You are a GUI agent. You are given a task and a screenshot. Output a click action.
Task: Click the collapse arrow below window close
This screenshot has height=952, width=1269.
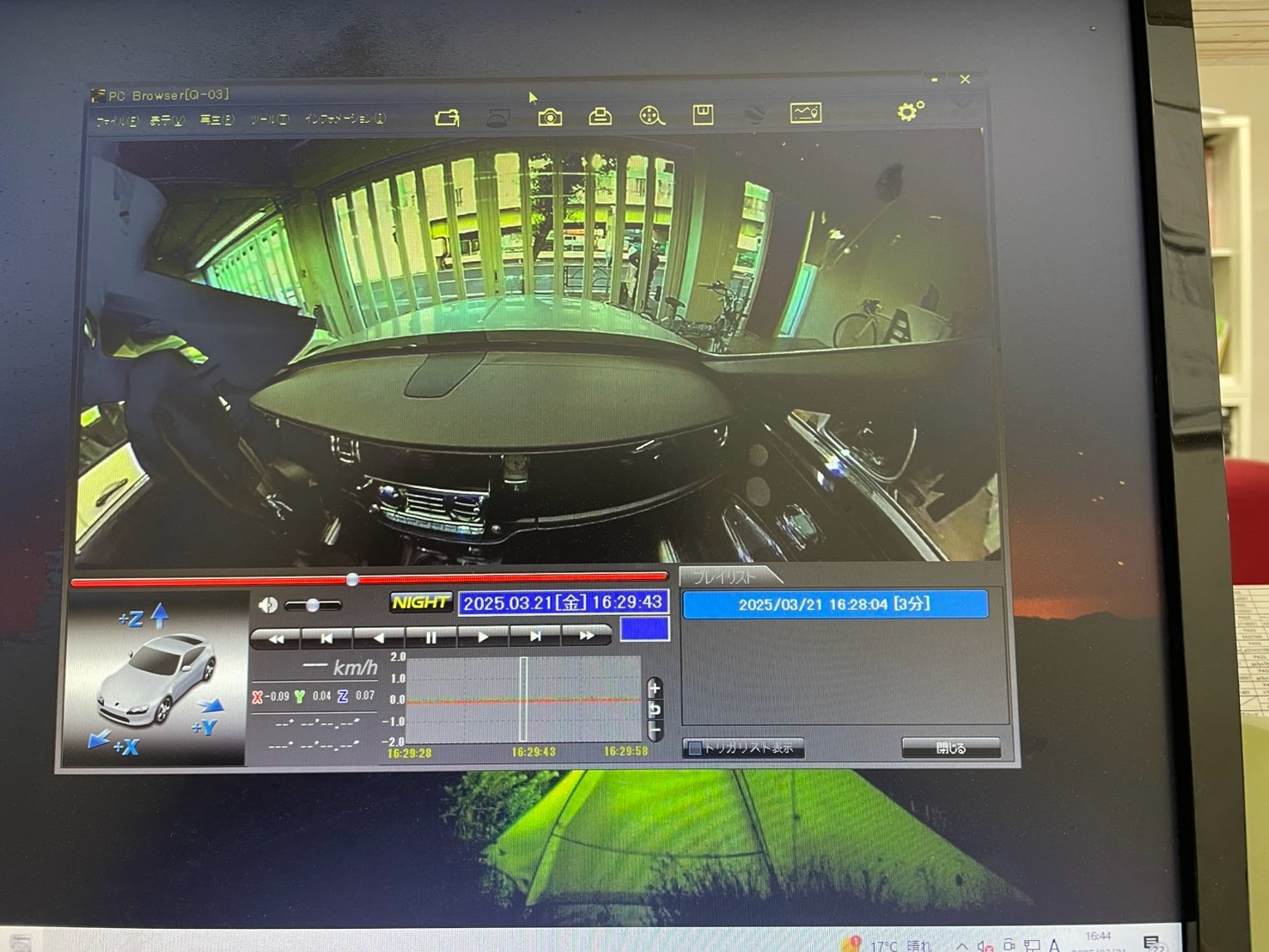point(962,102)
